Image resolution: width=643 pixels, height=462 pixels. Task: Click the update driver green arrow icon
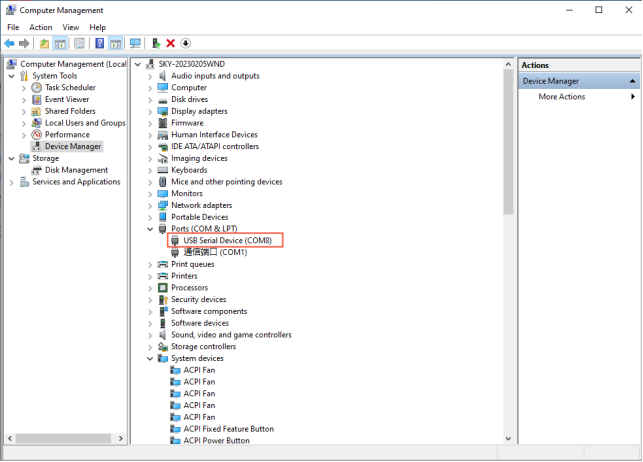pos(155,44)
